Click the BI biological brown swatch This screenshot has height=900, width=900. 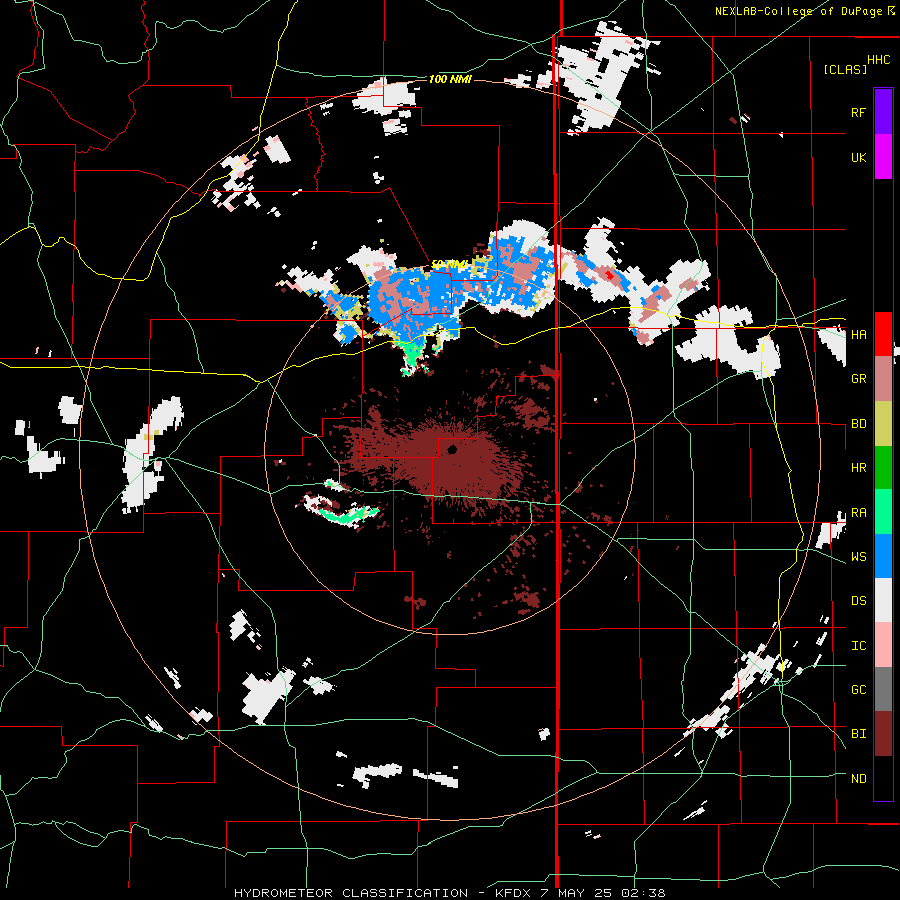(883, 734)
